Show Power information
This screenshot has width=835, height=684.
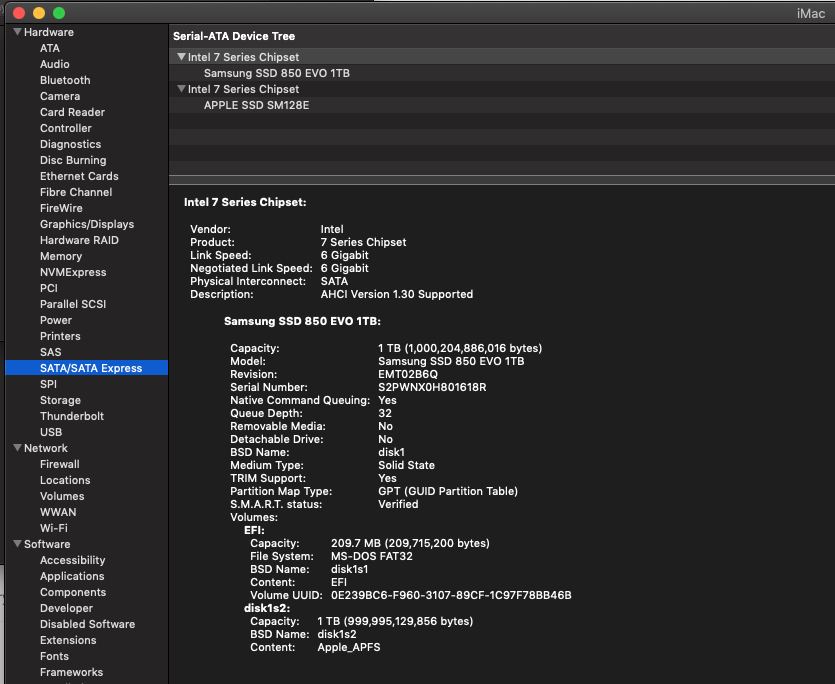point(55,320)
